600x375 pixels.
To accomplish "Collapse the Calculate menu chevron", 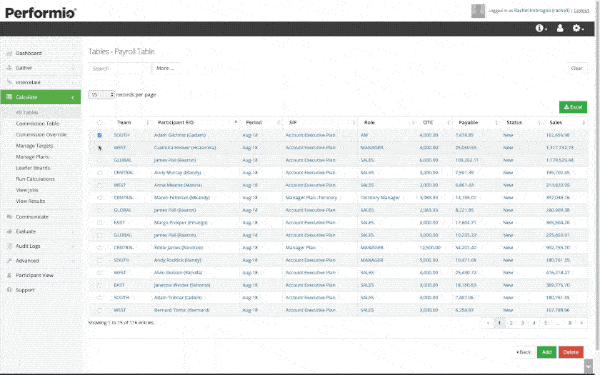I will pos(73,97).
